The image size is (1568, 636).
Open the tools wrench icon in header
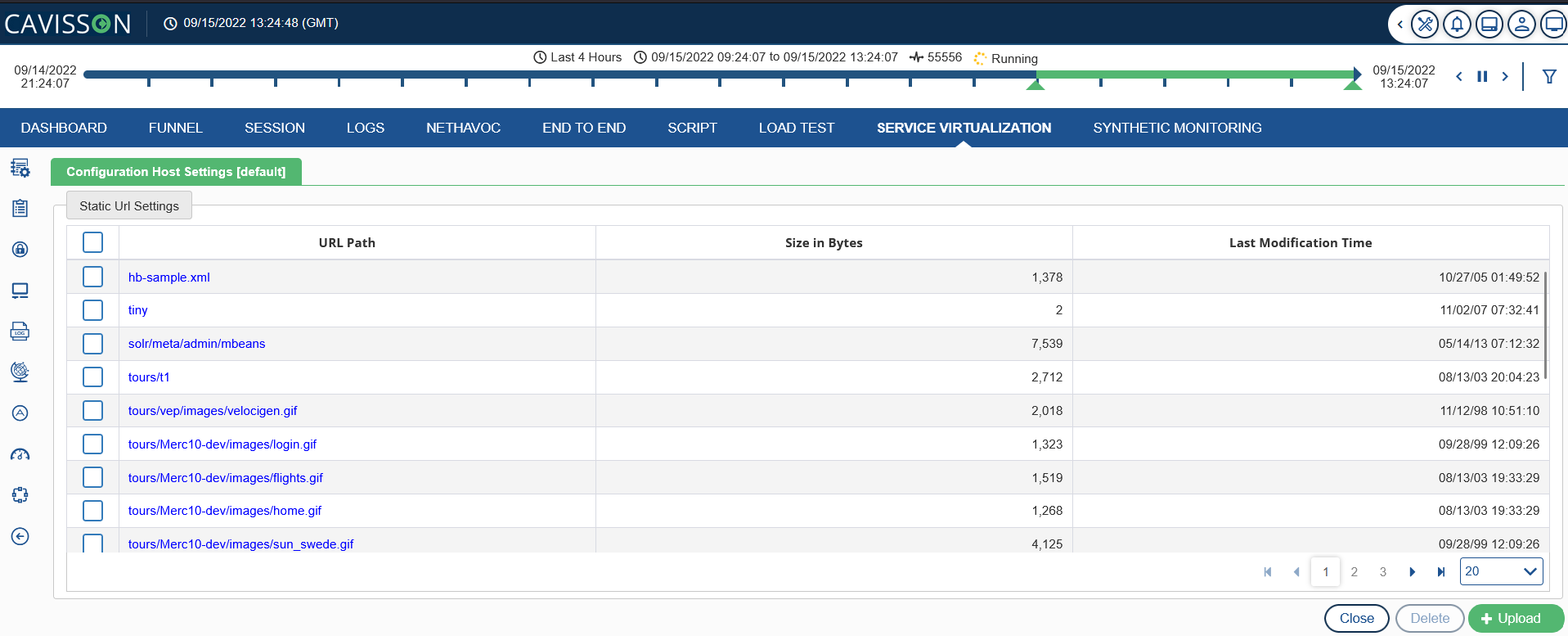(x=1425, y=24)
